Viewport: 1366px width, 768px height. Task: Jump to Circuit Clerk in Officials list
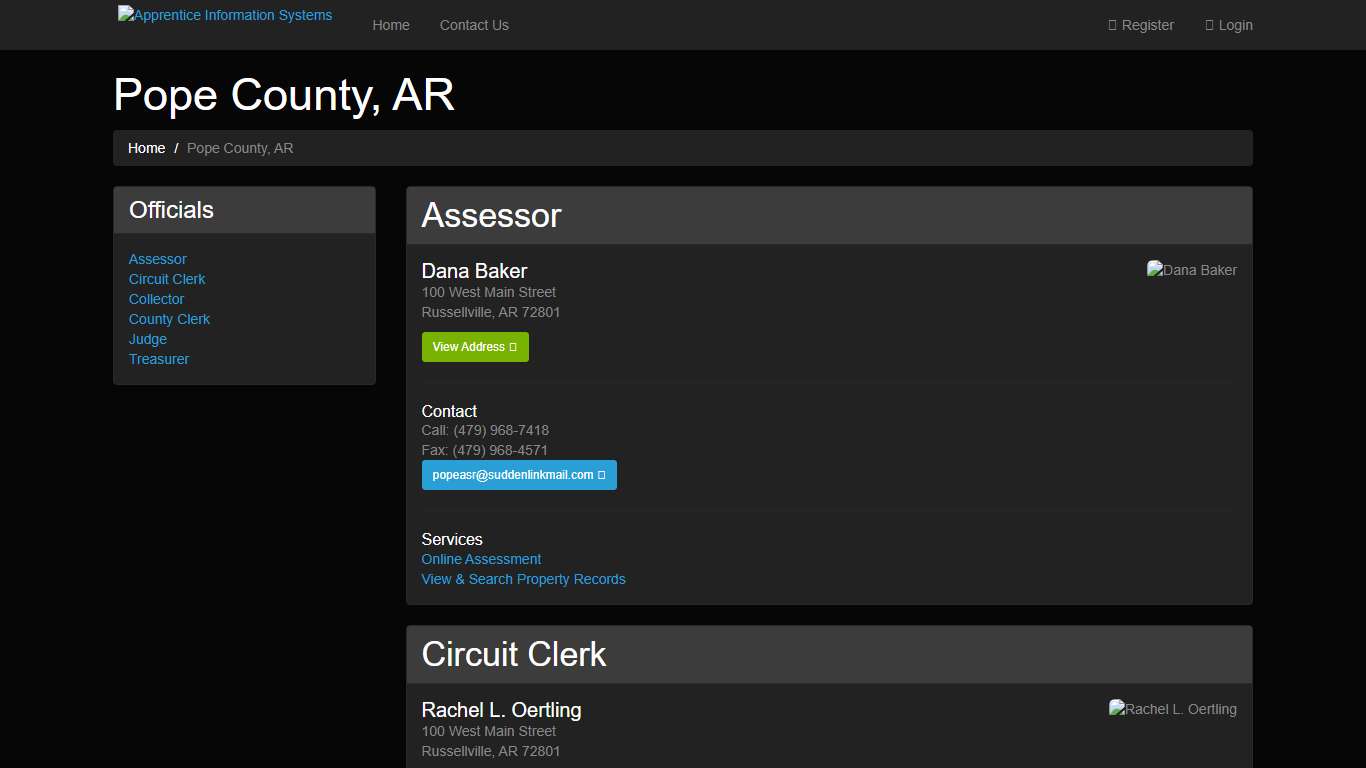167,279
